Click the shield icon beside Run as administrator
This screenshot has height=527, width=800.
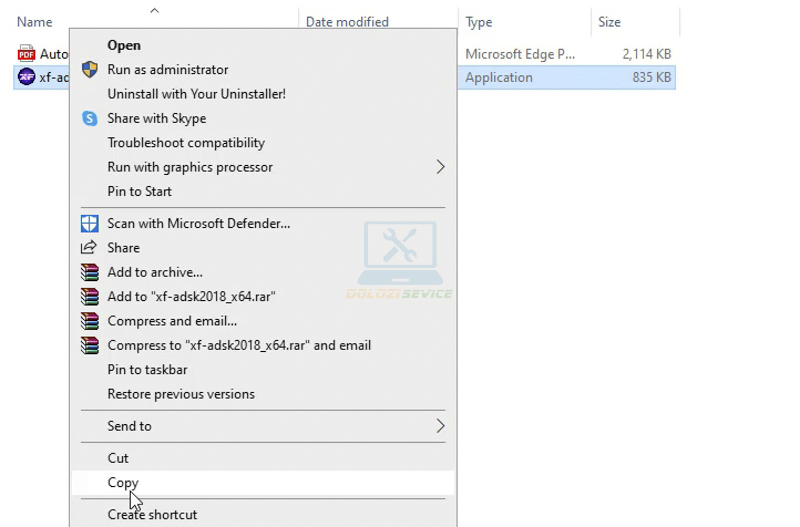pyautogui.click(x=89, y=70)
